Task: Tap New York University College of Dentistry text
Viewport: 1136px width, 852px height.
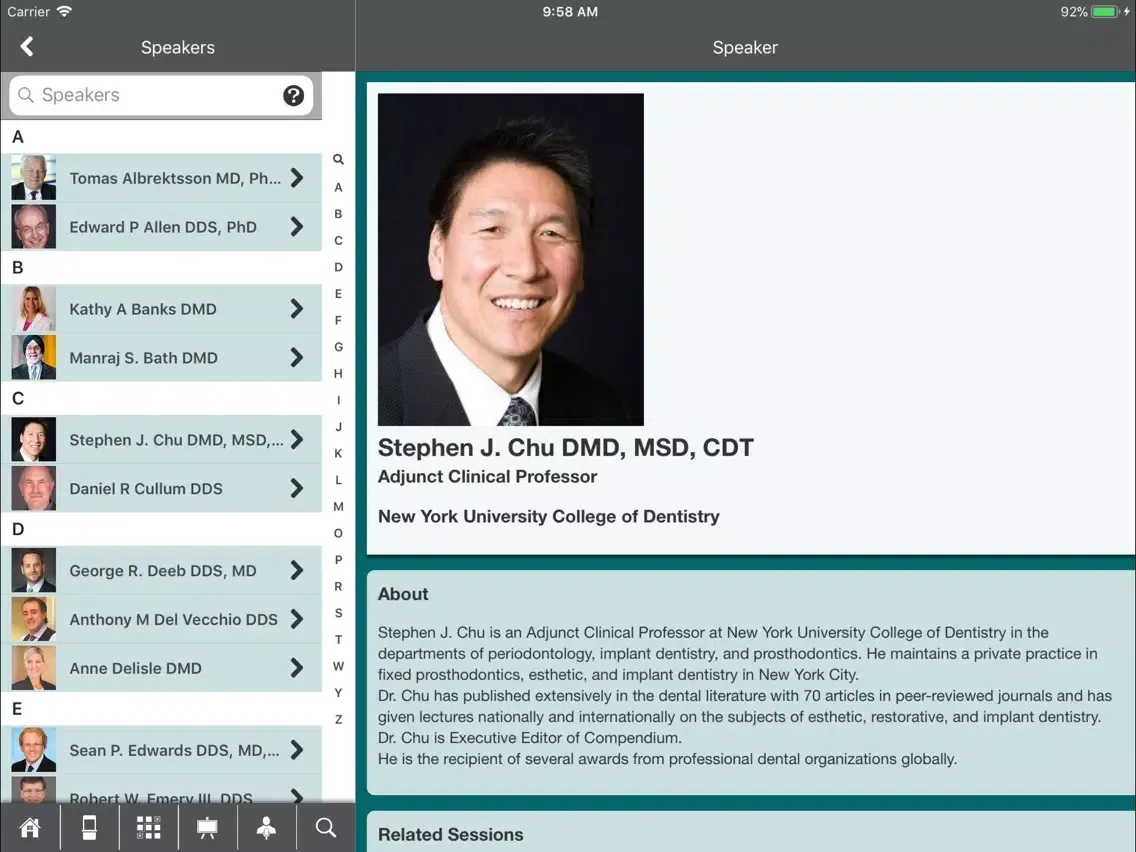Action: 548,517
